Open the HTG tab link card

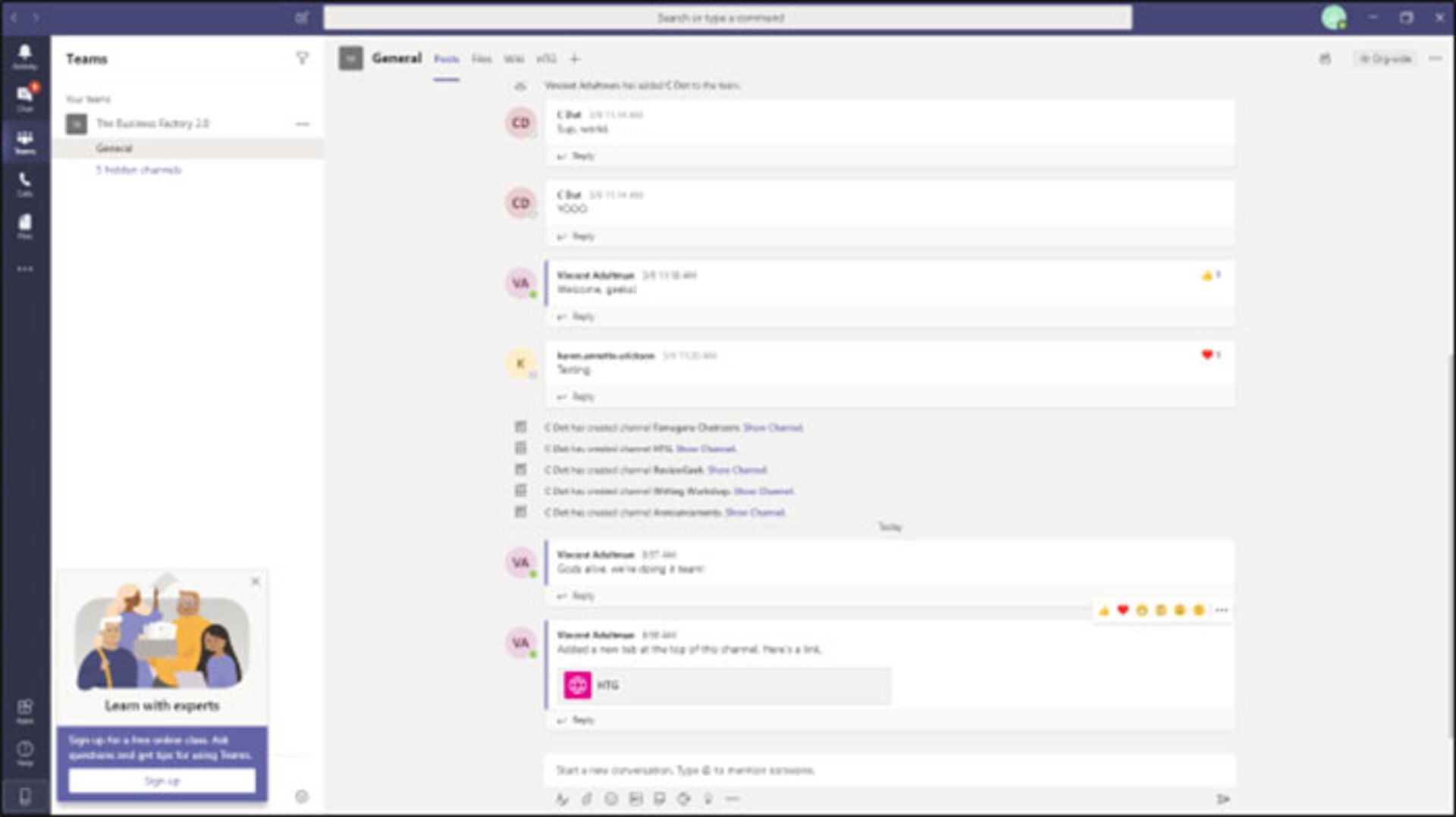click(x=726, y=685)
